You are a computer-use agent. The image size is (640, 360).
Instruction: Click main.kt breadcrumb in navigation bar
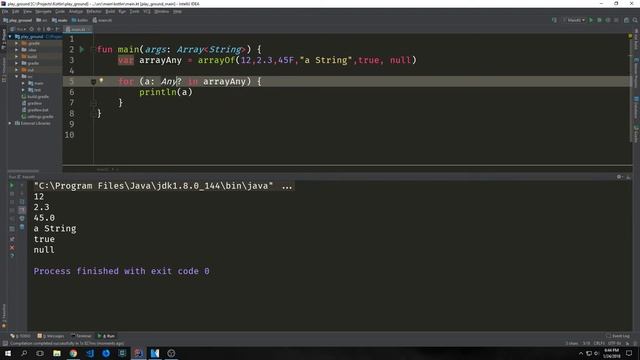click(102, 20)
